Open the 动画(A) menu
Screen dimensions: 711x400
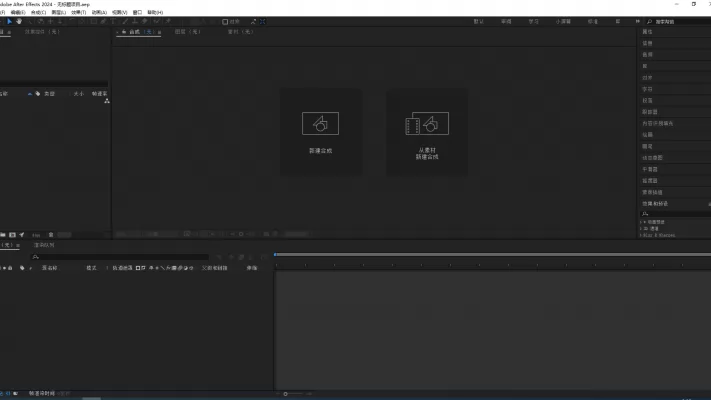click(x=99, y=13)
